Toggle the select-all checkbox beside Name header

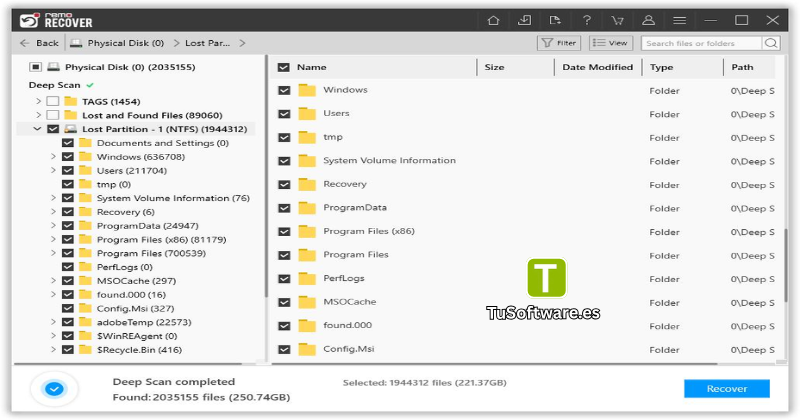click(x=284, y=67)
